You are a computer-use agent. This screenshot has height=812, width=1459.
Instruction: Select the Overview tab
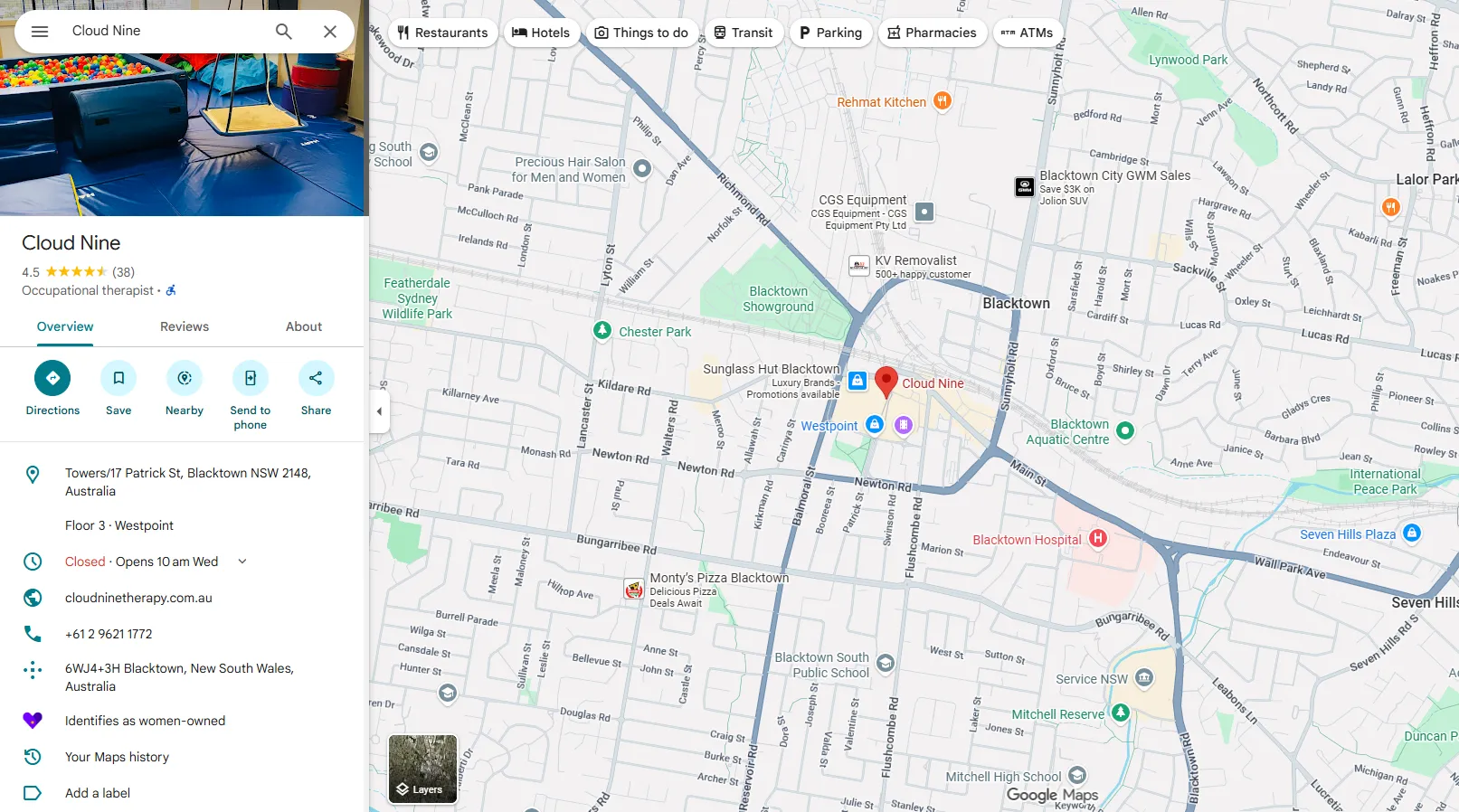(65, 326)
